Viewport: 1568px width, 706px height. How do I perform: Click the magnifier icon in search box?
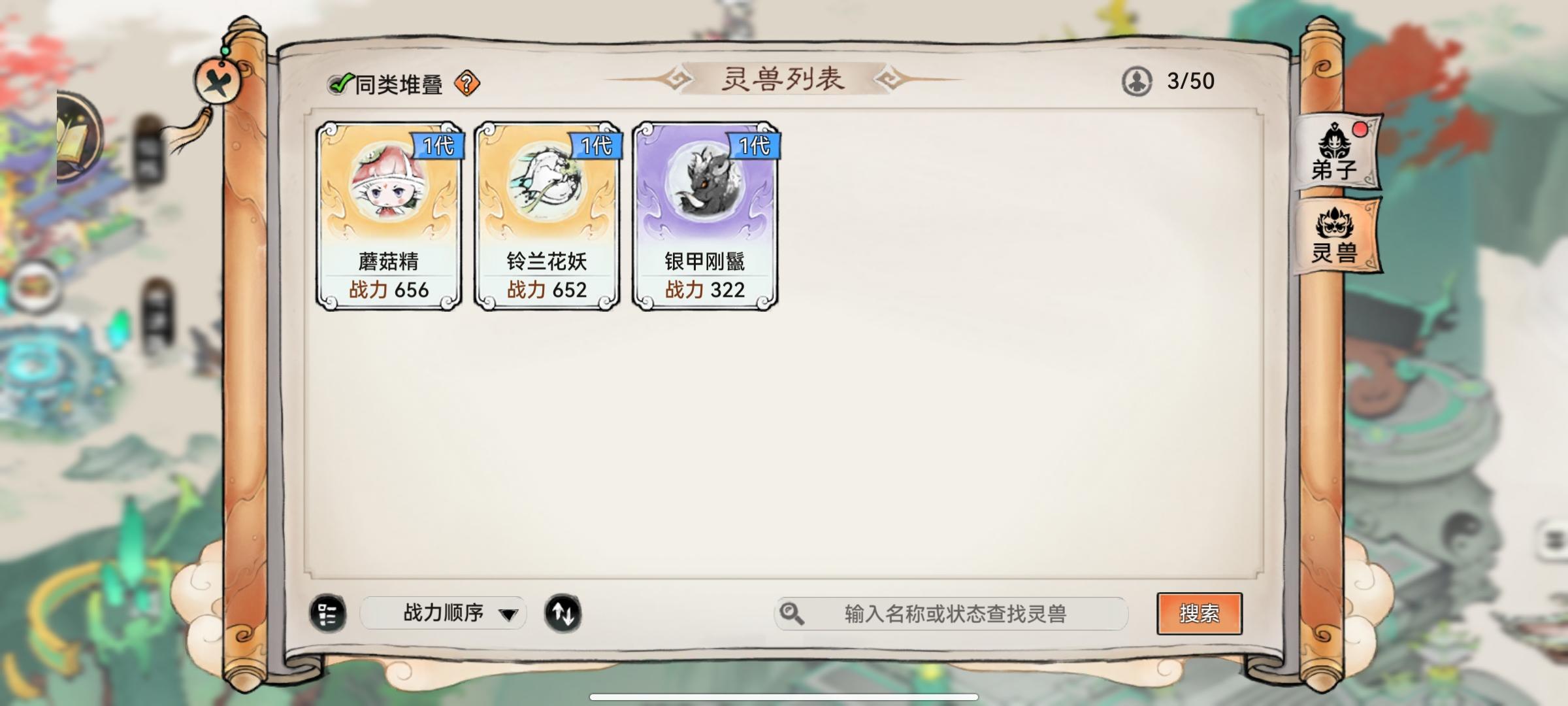pos(792,614)
